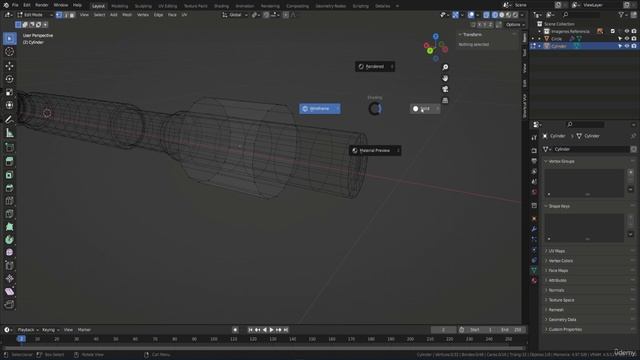Open the Modifiers wrench properties tab
Viewport: 640px width, 360px height.
[x=534, y=229]
